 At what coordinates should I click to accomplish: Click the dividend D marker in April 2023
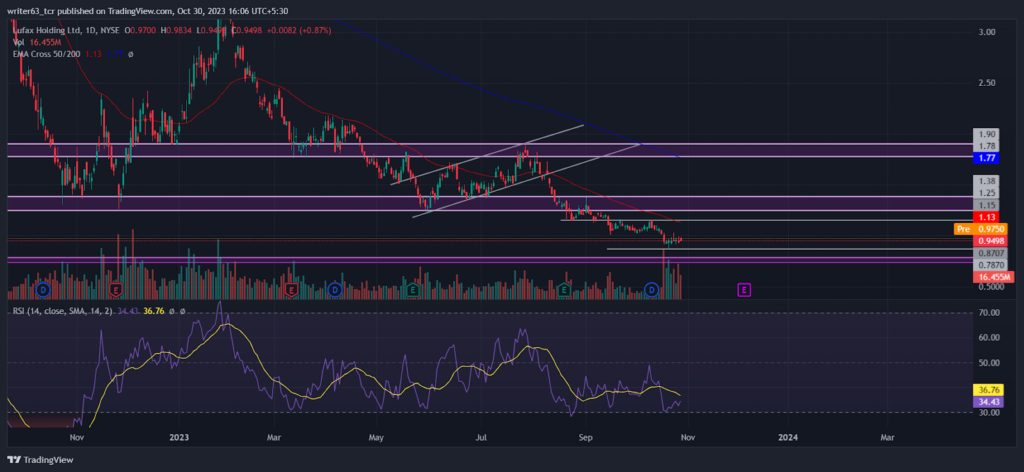pyautogui.click(x=335, y=289)
